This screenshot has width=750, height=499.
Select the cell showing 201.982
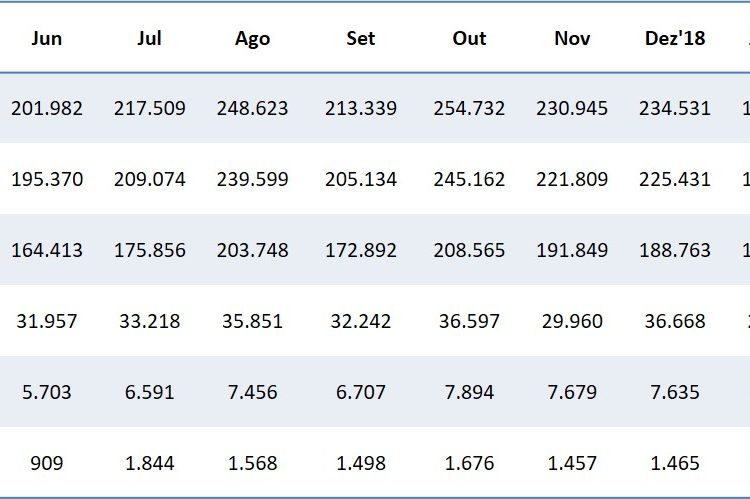(47, 108)
